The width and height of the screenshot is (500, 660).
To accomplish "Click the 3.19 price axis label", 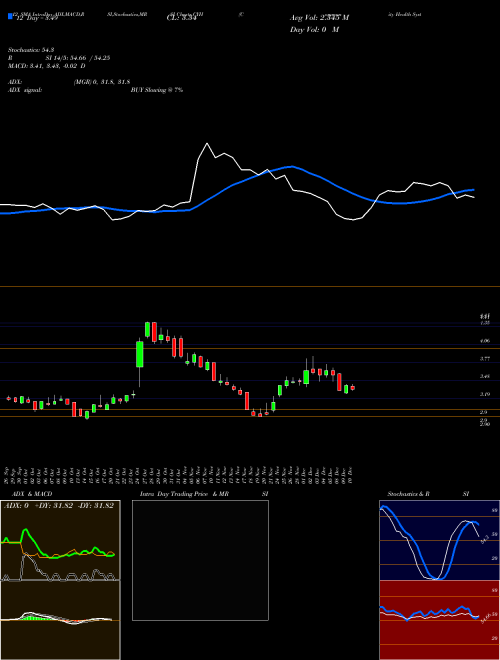I will point(484,394).
